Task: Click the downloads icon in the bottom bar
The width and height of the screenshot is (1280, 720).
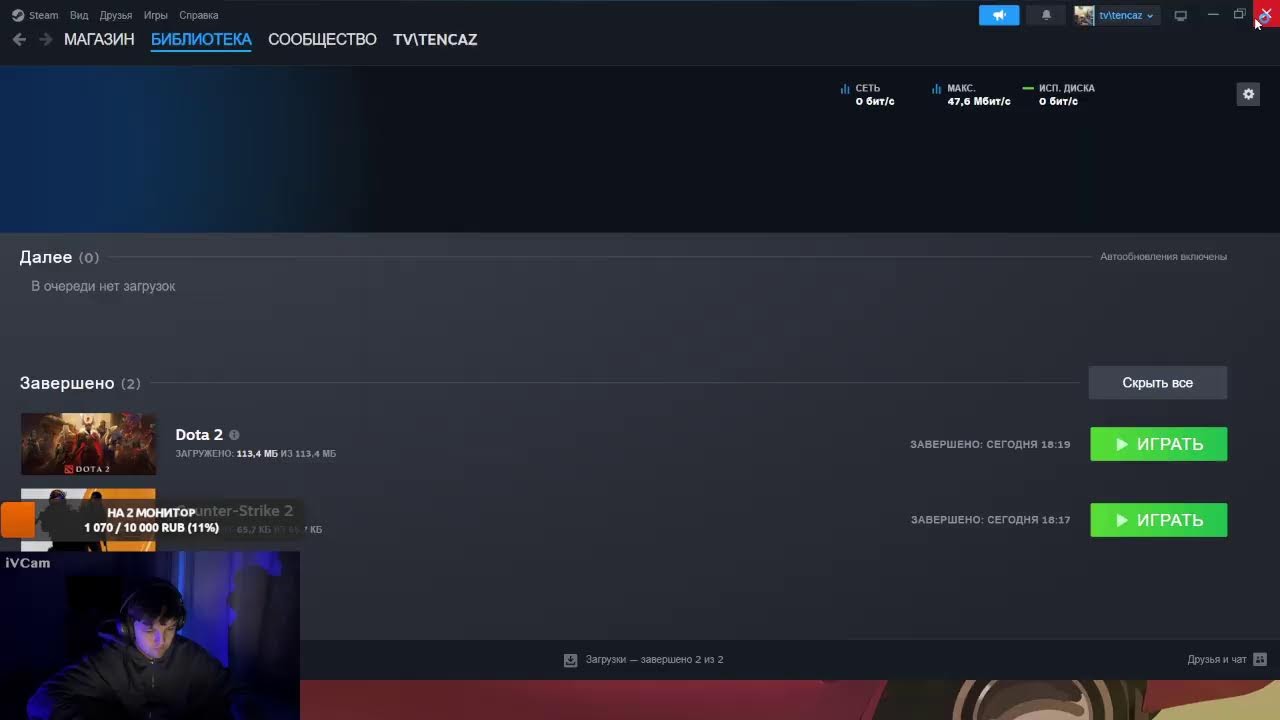Action: (570, 660)
